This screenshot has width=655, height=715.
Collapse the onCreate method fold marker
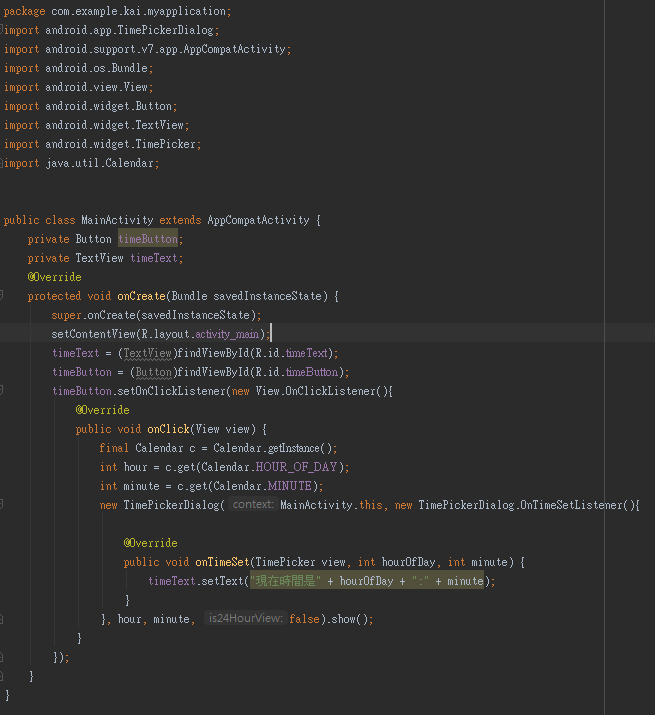click(1, 295)
